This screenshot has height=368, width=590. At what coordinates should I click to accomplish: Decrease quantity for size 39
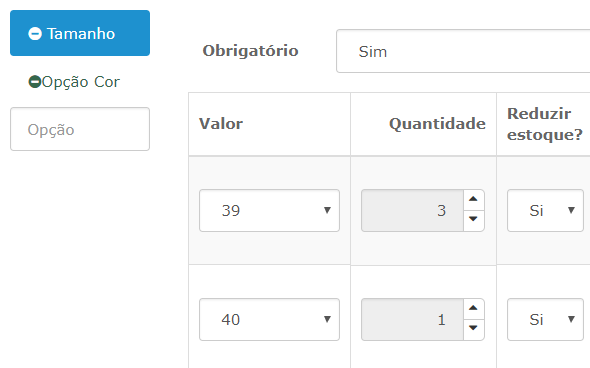[473, 220]
